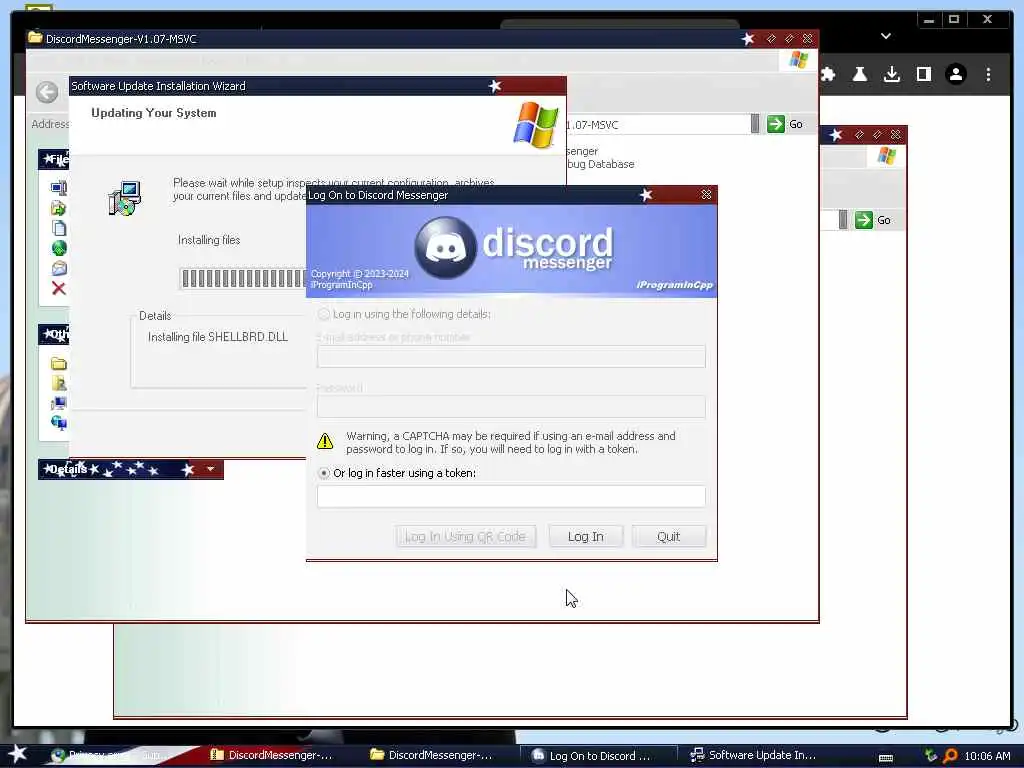Click Back arrow in DiscordMessenger explorer window
The width and height of the screenshot is (1024, 768).
click(x=47, y=92)
